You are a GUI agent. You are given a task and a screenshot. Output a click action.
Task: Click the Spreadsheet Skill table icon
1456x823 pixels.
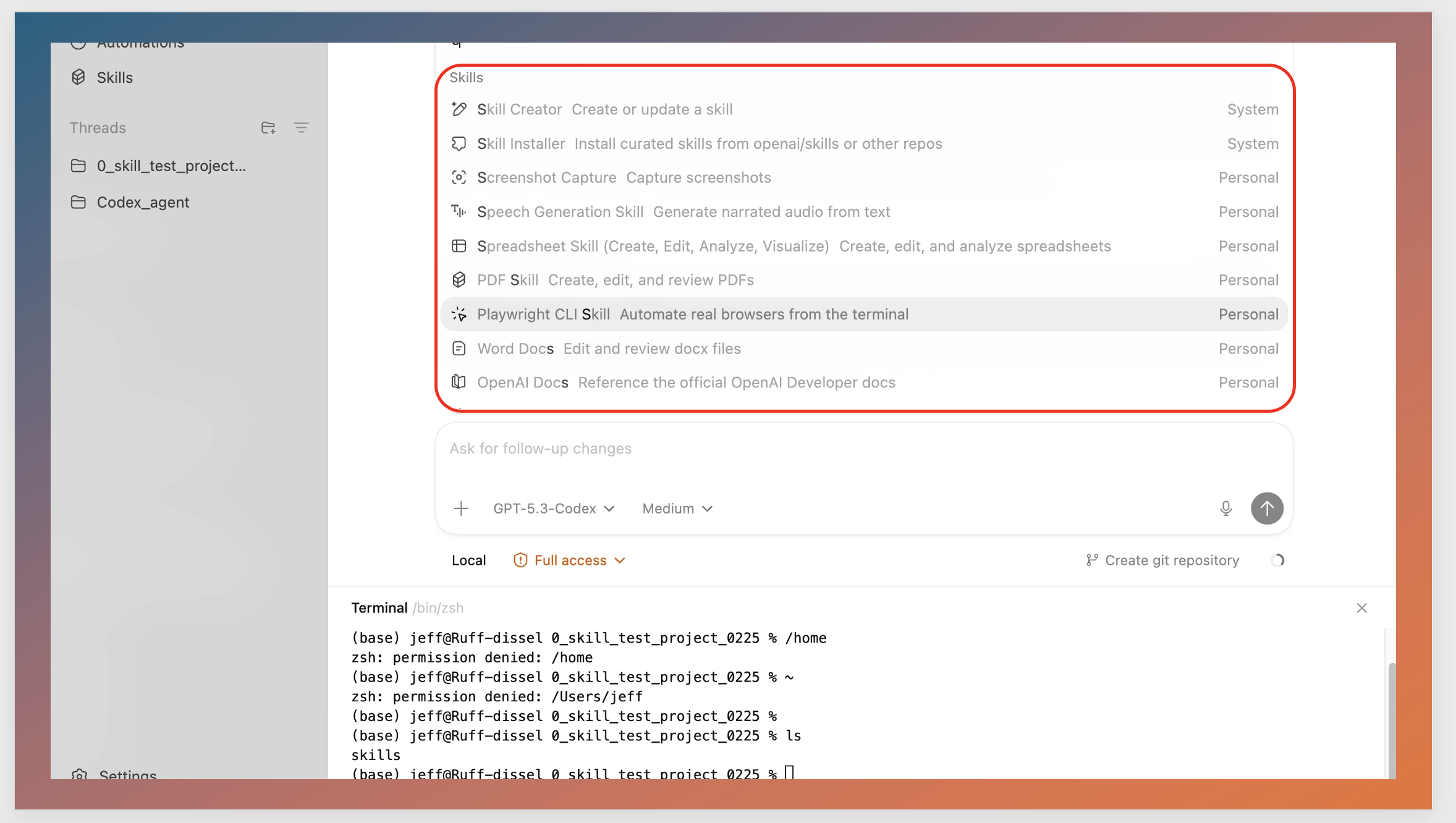point(459,246)
